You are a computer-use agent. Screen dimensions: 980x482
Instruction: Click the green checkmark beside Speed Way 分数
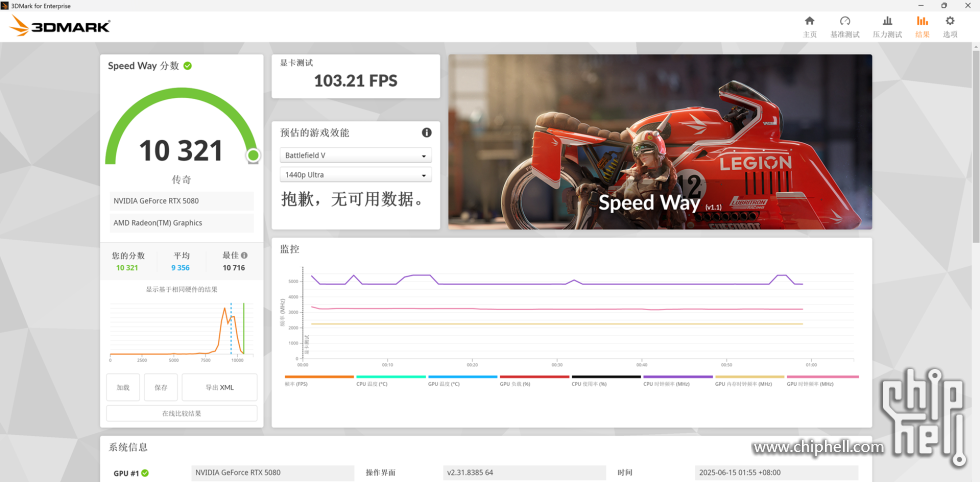pos(188,66)
